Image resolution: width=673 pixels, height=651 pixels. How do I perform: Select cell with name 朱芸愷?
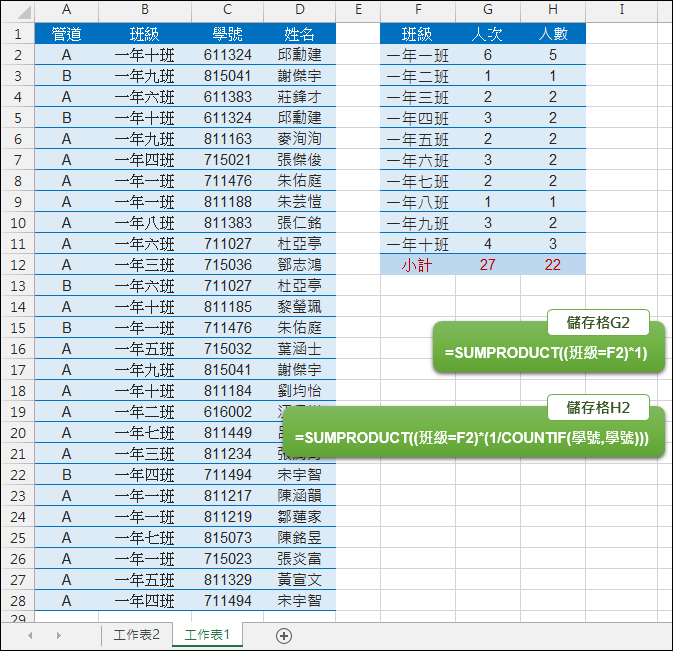click(300, 202)
